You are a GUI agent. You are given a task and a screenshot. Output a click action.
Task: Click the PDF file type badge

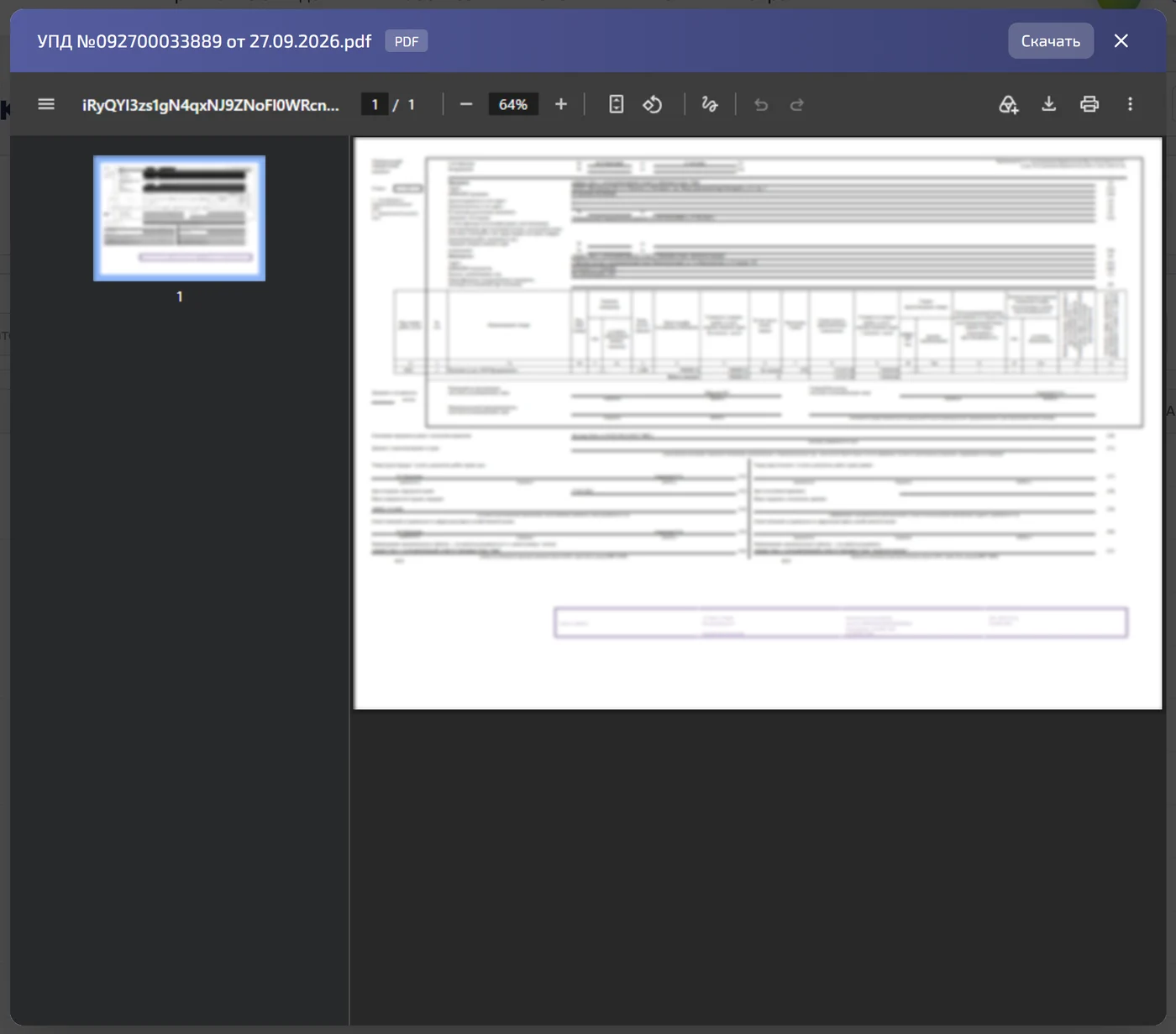(407, 41)
